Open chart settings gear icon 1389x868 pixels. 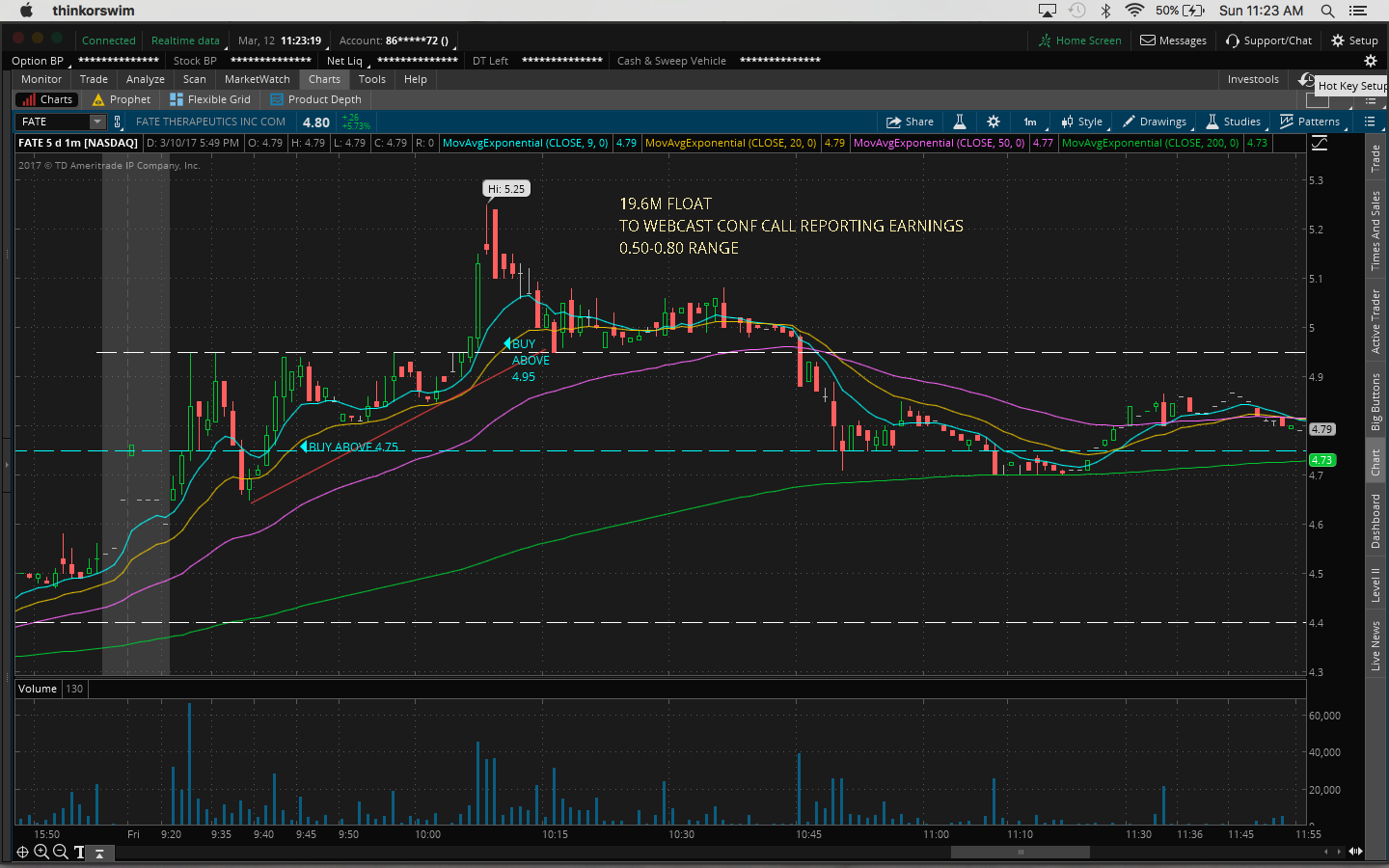pos(994,122)
